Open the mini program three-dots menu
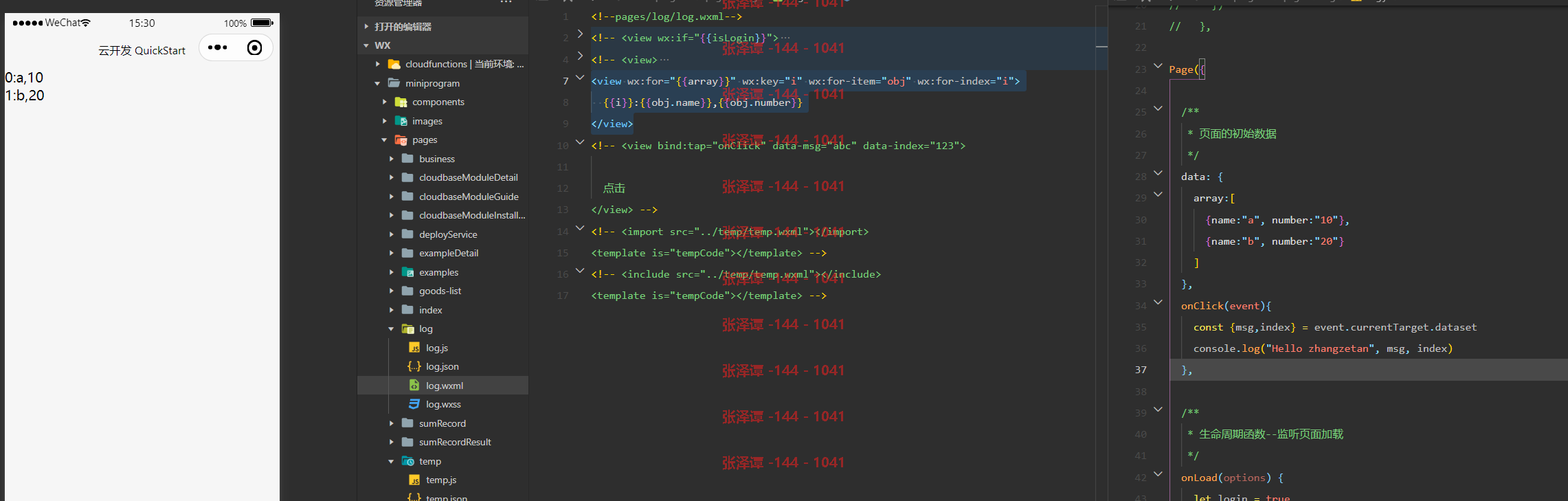 217,47
